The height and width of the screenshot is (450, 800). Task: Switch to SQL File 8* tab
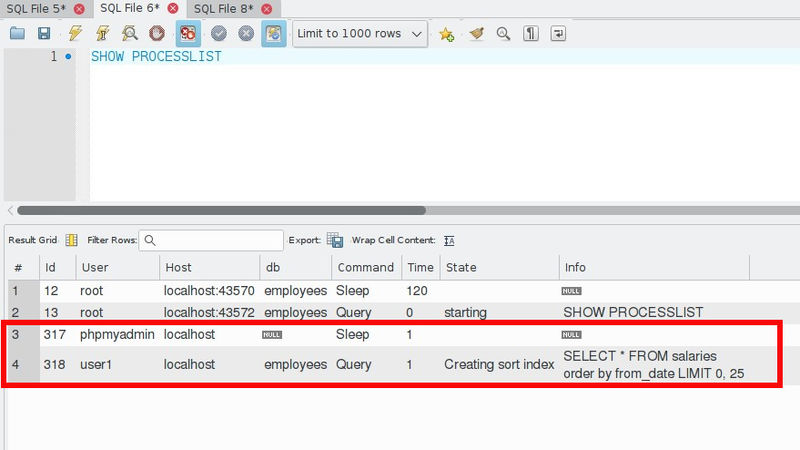coord(223,9)
